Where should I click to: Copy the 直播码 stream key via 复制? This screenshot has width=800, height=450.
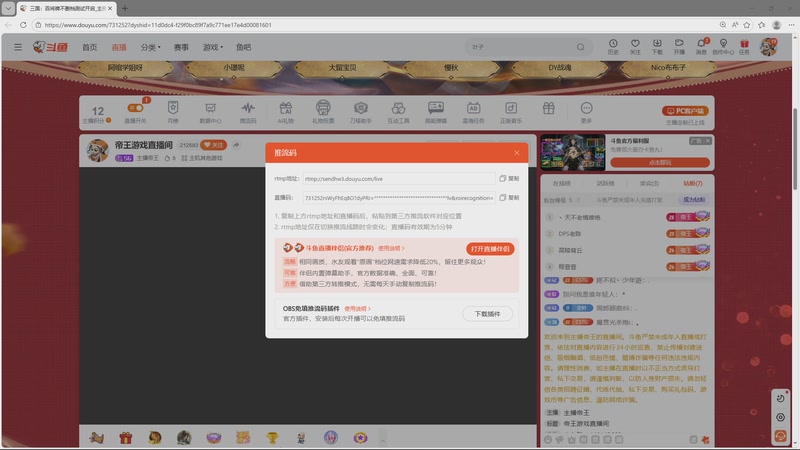(509, 197)
